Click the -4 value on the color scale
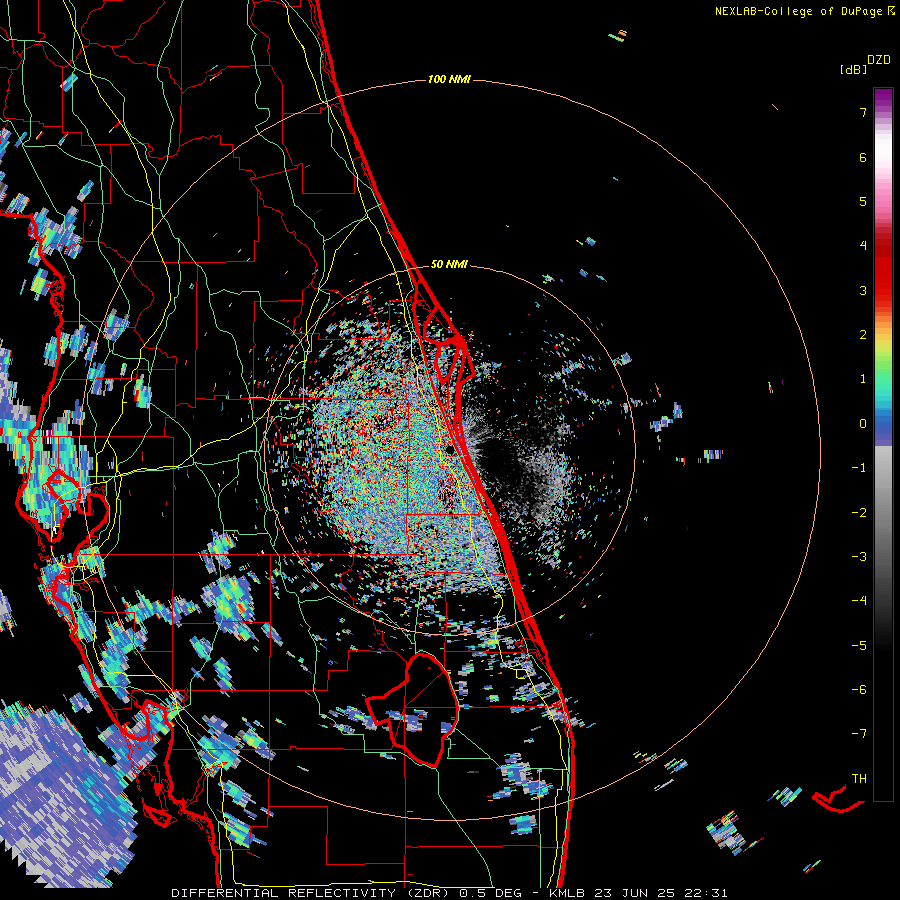The height and width of the screenshot is (900, 900). point(859,601)
